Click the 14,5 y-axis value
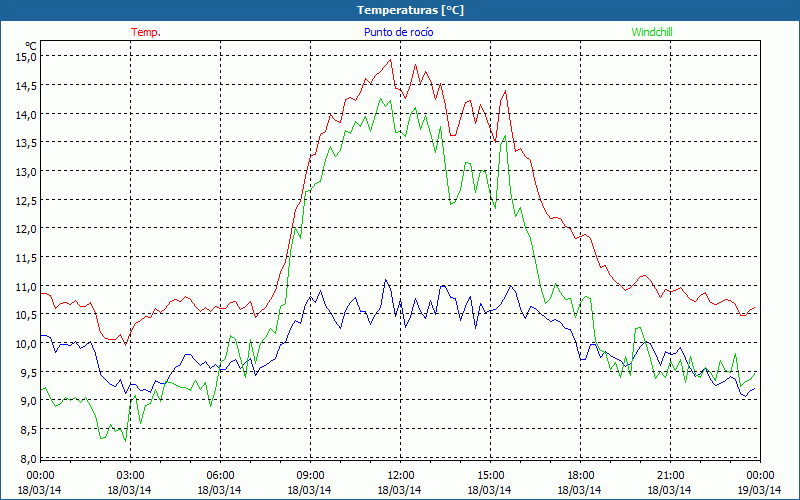Screen dimensions: 800x500 (28, 86)
